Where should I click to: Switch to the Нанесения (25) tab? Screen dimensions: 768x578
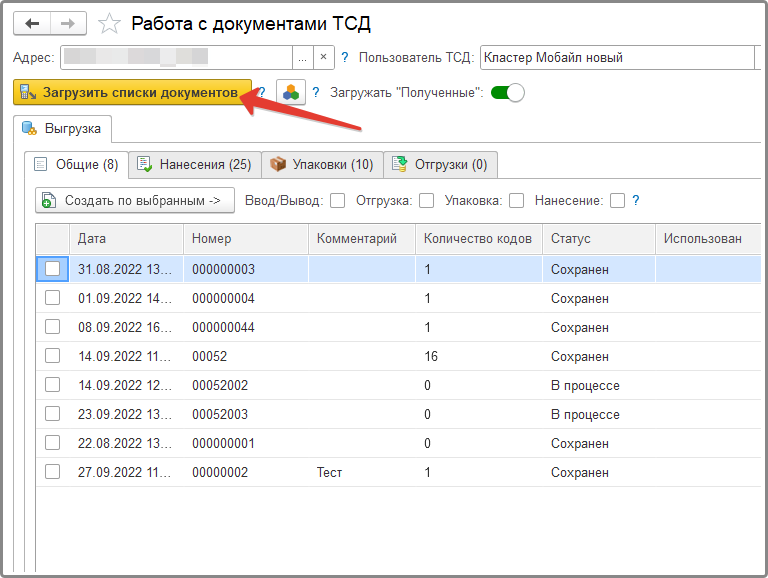pos(195,165)
